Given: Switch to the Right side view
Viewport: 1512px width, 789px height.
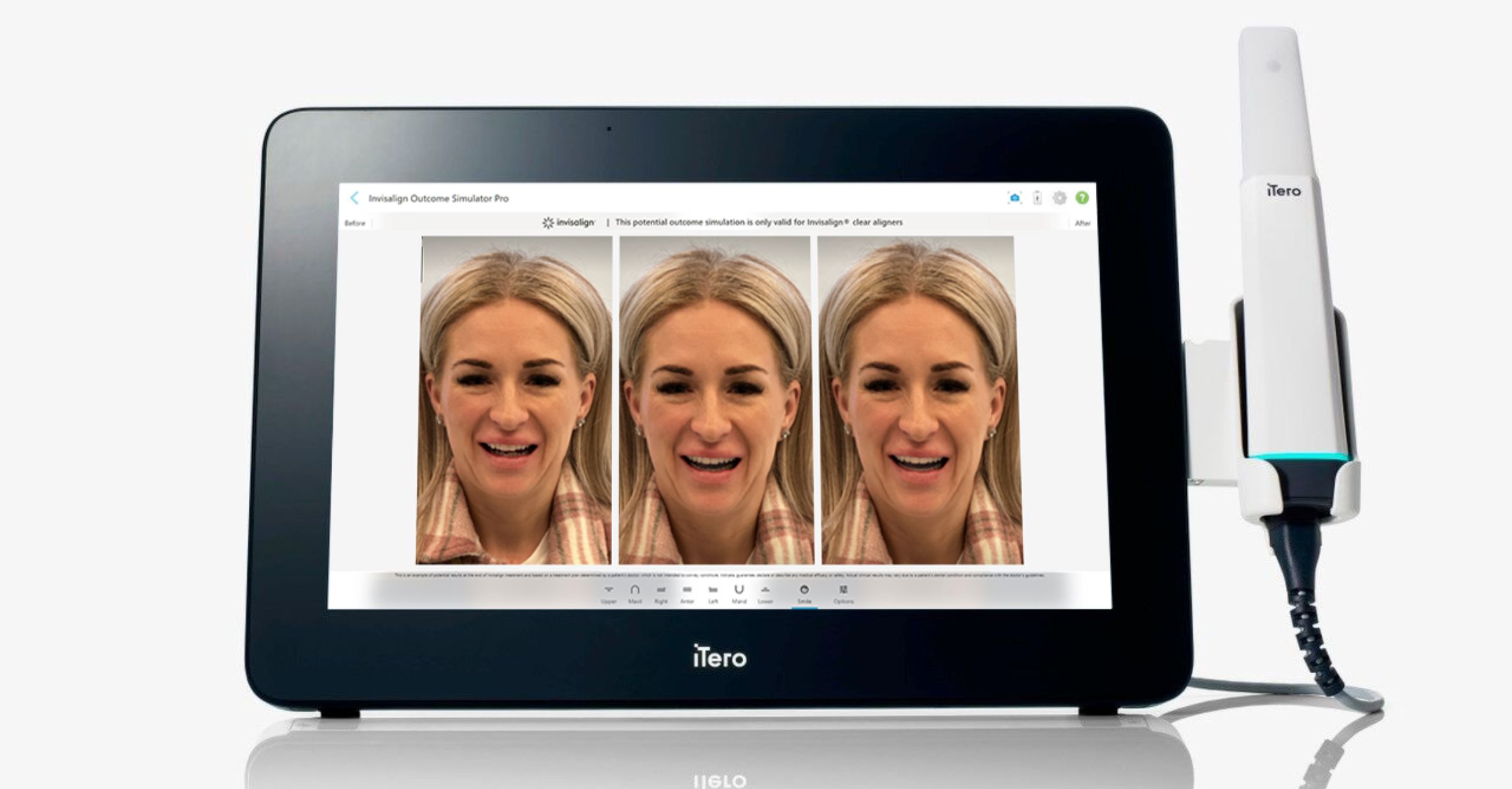Looking at the screenshot, I should 661,594.
